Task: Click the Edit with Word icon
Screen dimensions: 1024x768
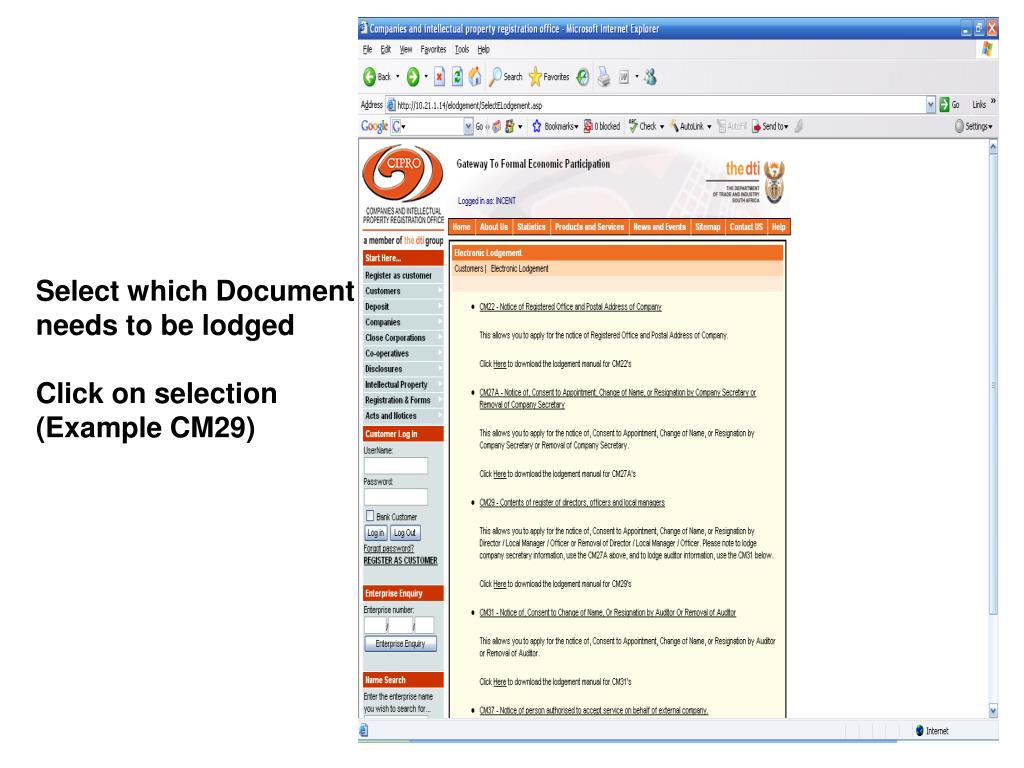Action: [x=624, y=77]
